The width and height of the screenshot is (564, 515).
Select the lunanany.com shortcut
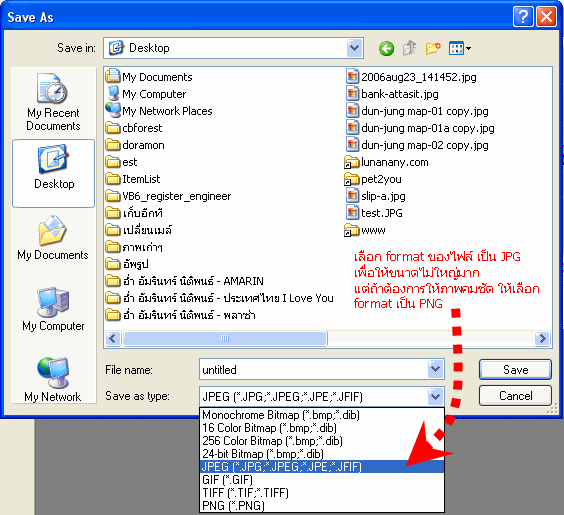click(x=387, y=162)
